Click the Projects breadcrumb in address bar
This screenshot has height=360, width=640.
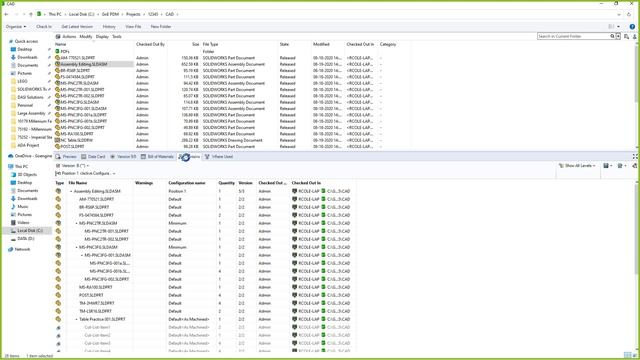133,14
